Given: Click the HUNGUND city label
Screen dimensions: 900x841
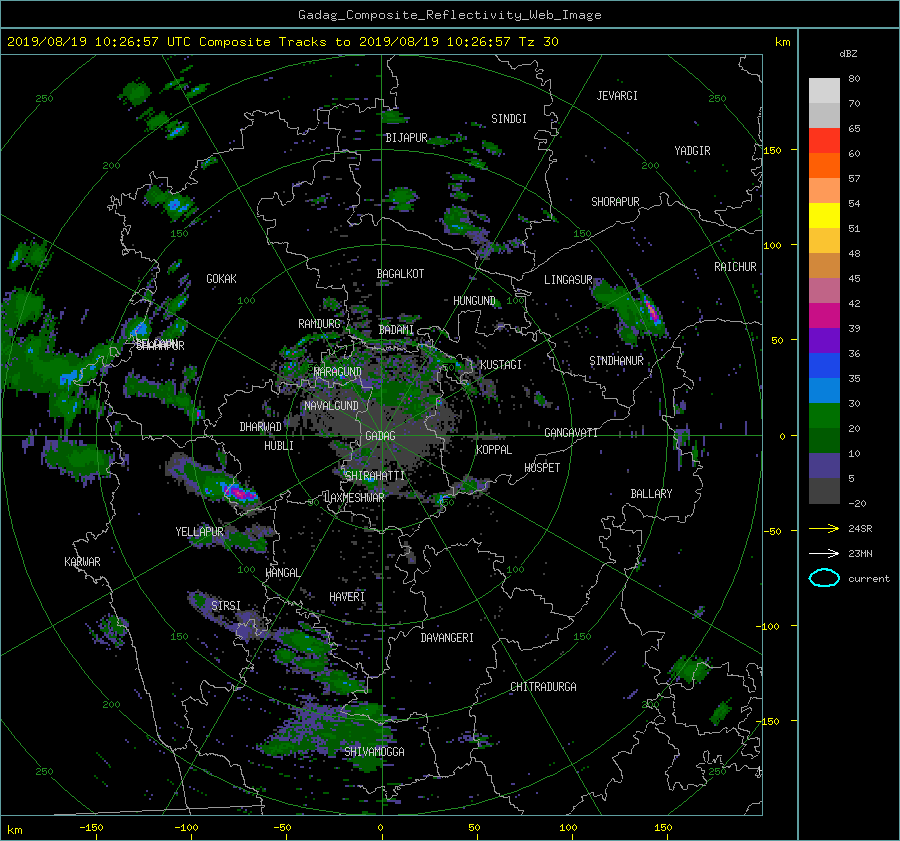Looking at the screenshot, I should click(474, 301).
